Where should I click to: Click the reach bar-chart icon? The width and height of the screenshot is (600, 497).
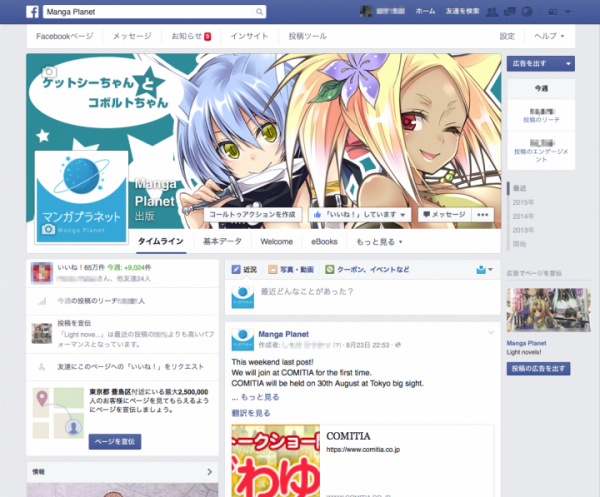(42, 301)
